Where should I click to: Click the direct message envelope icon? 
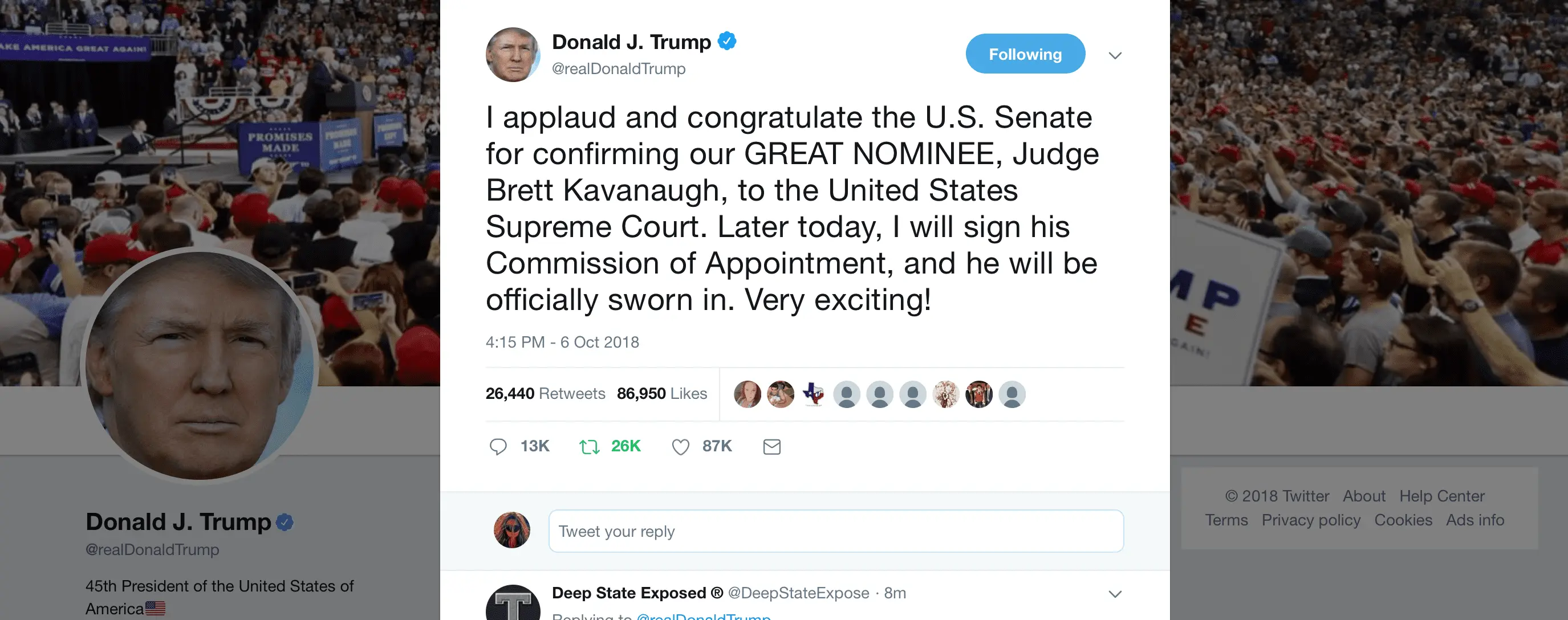pos(771,447)
